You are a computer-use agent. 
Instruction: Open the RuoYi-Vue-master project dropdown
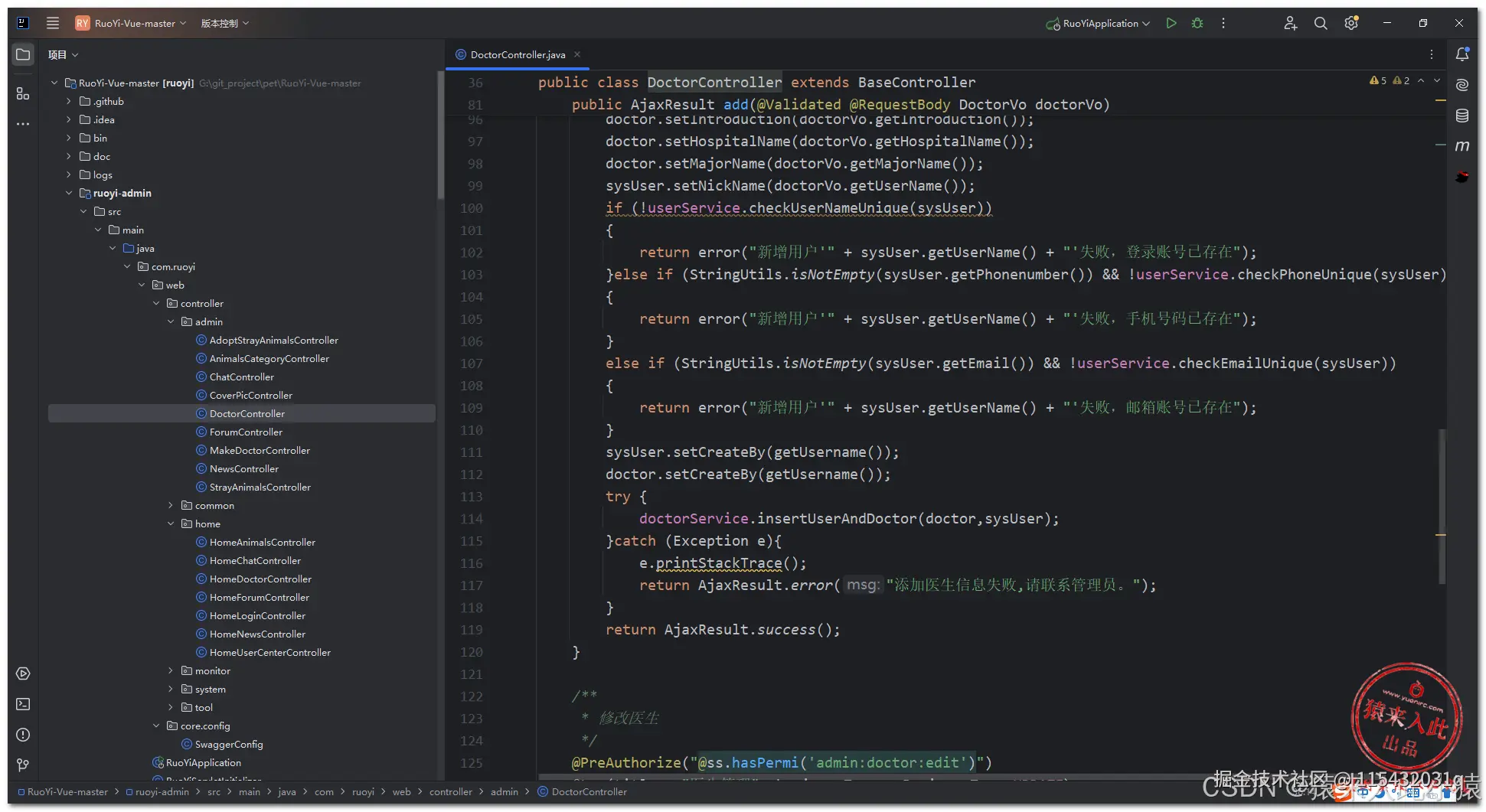point(131,23)
